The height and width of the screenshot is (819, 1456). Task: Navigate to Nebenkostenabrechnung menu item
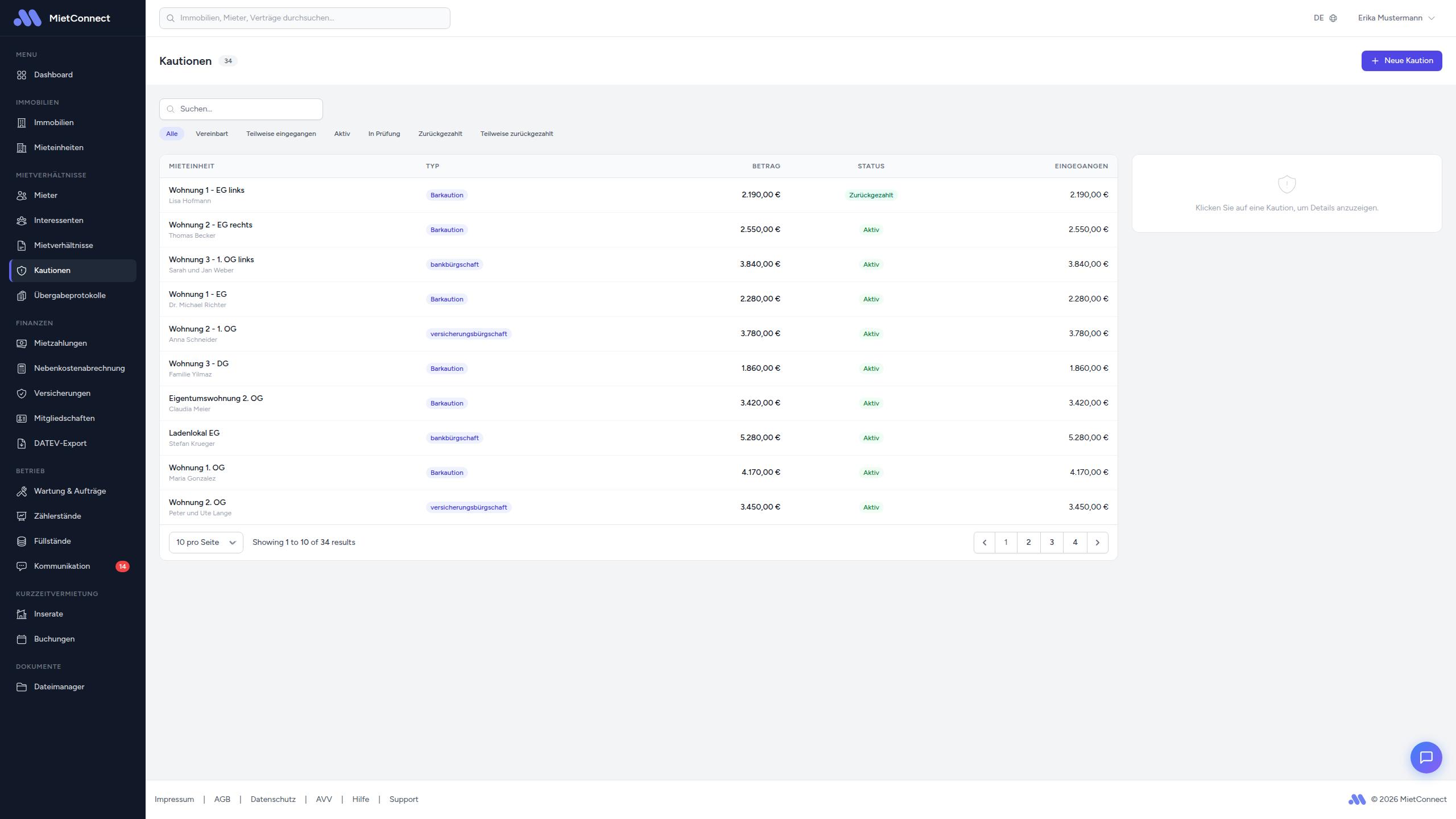pos(79,368)
